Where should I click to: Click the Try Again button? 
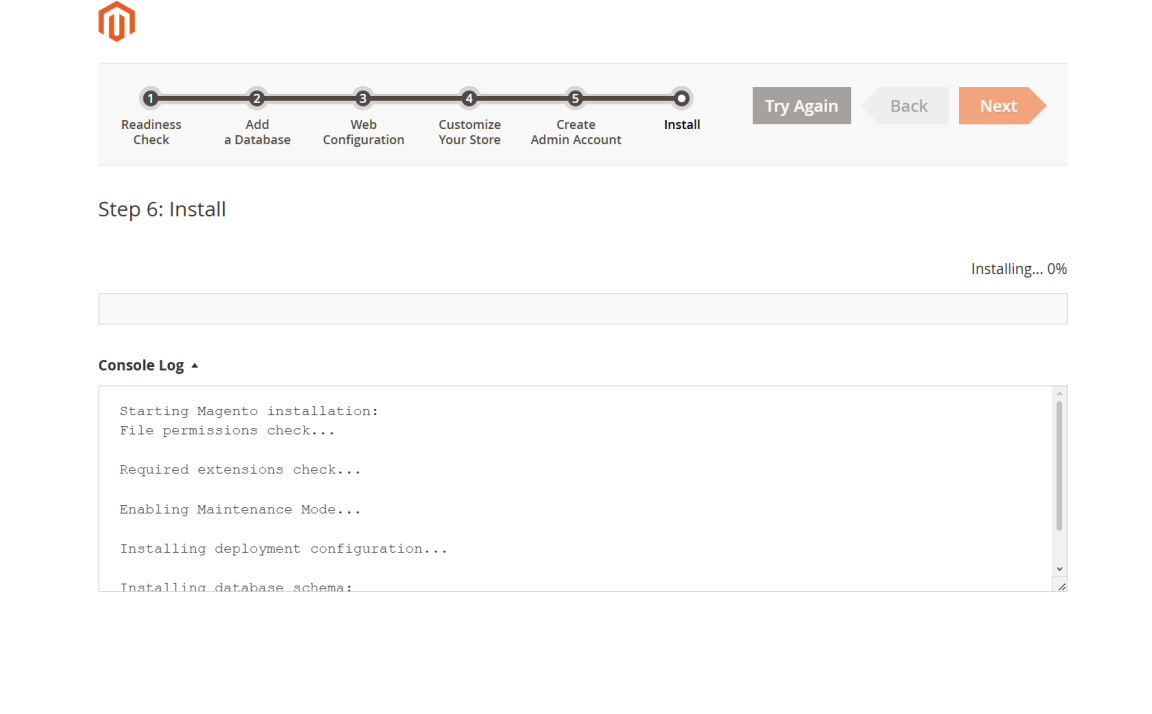[x=802, y=106]
